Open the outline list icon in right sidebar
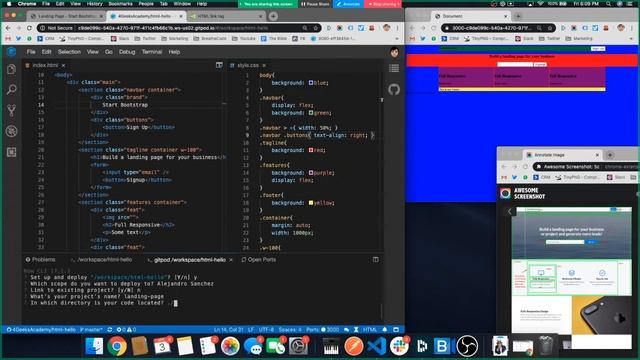The image size is (640, 360). coord(394,69)
